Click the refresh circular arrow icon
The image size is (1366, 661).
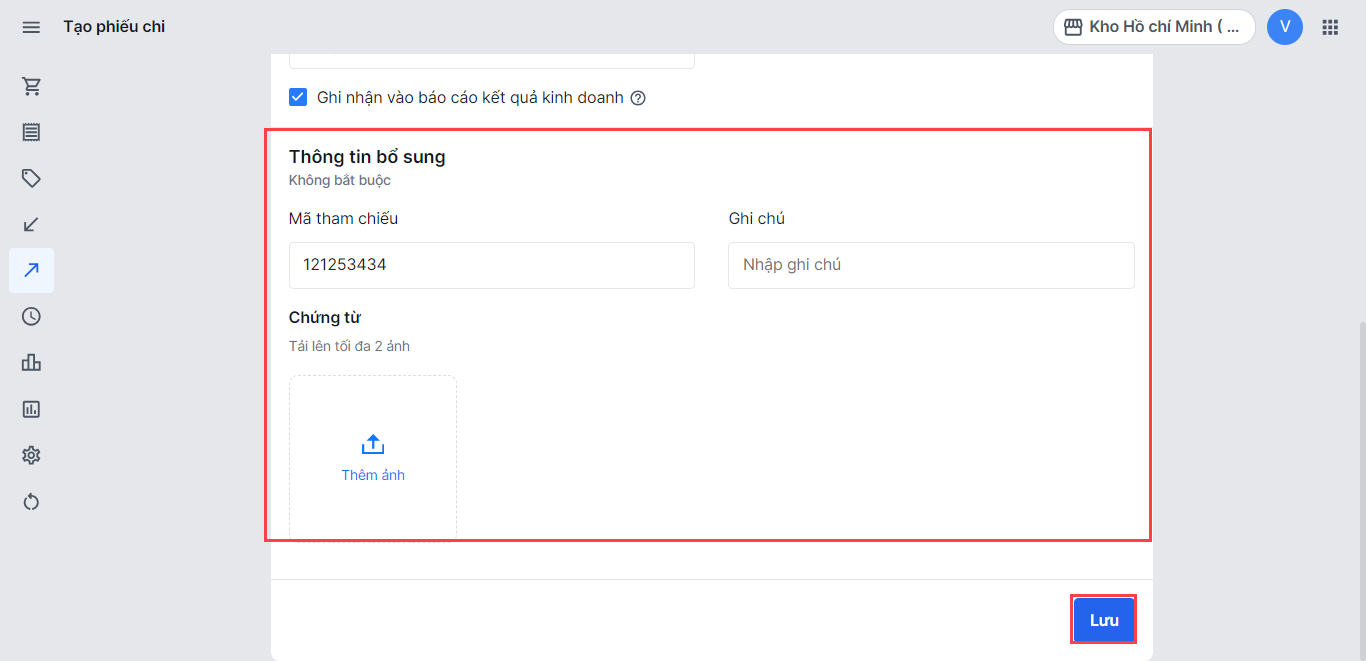pos(31,501)
